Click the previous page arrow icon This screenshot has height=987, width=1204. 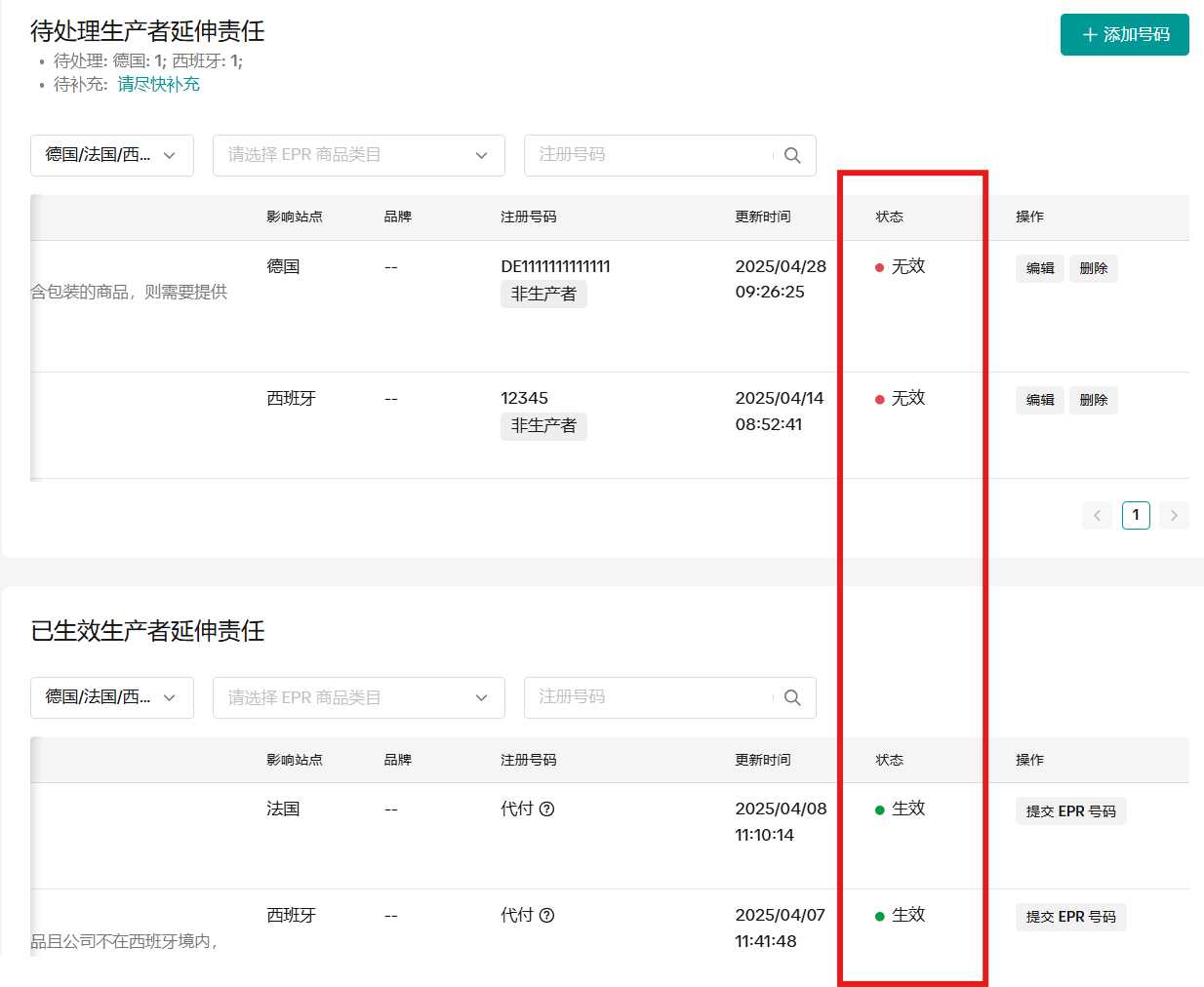(1097, 515)
